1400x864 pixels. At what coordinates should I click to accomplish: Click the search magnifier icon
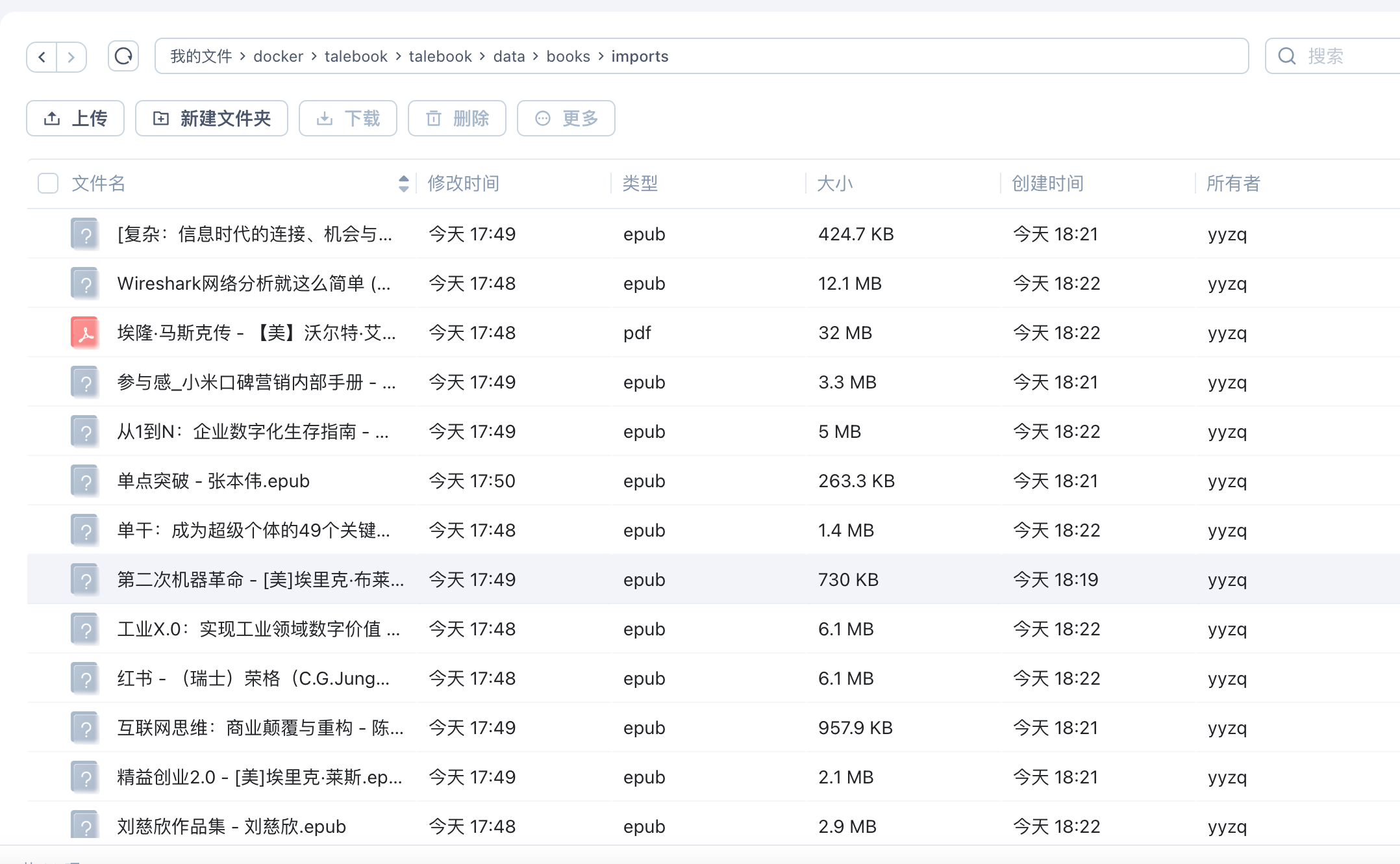[x=1287, y=57]
